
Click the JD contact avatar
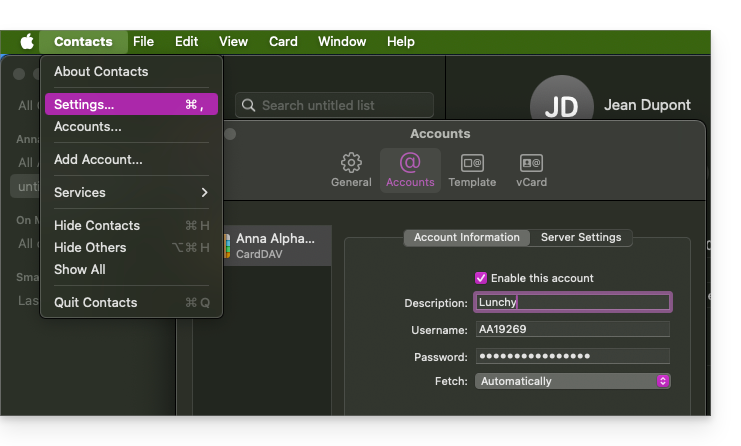[561, 105]
